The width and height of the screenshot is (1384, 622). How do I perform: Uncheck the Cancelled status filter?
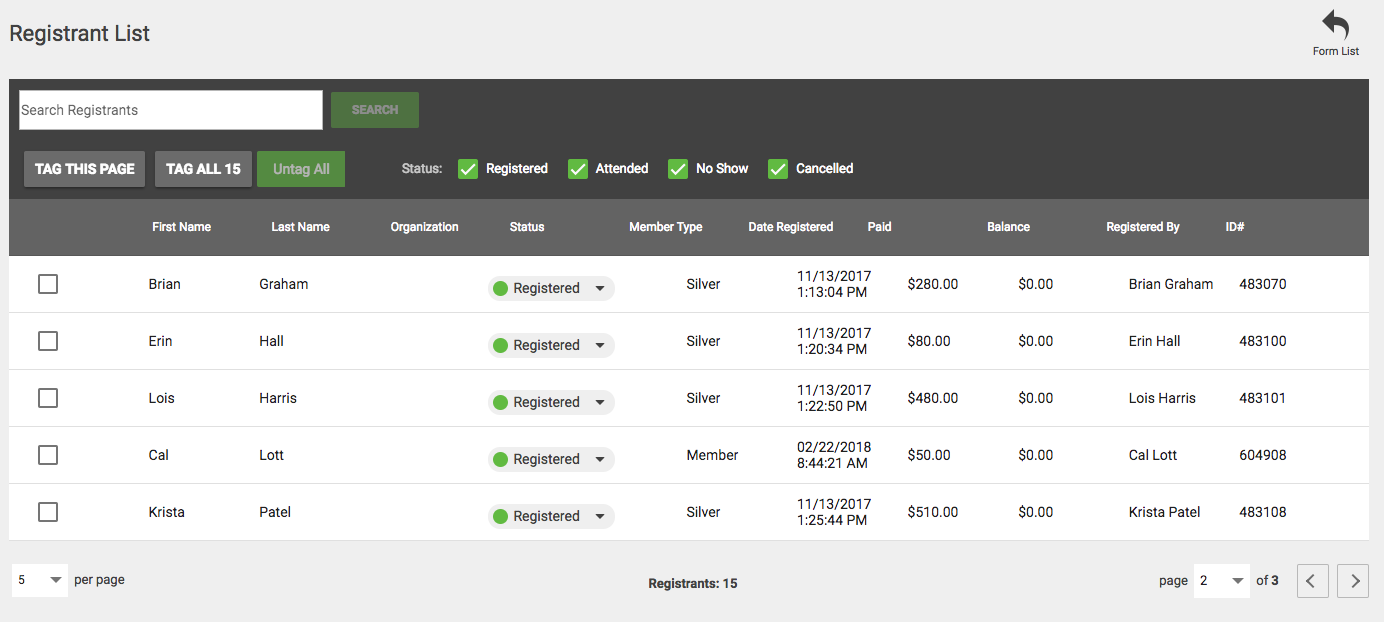(778, 169)
